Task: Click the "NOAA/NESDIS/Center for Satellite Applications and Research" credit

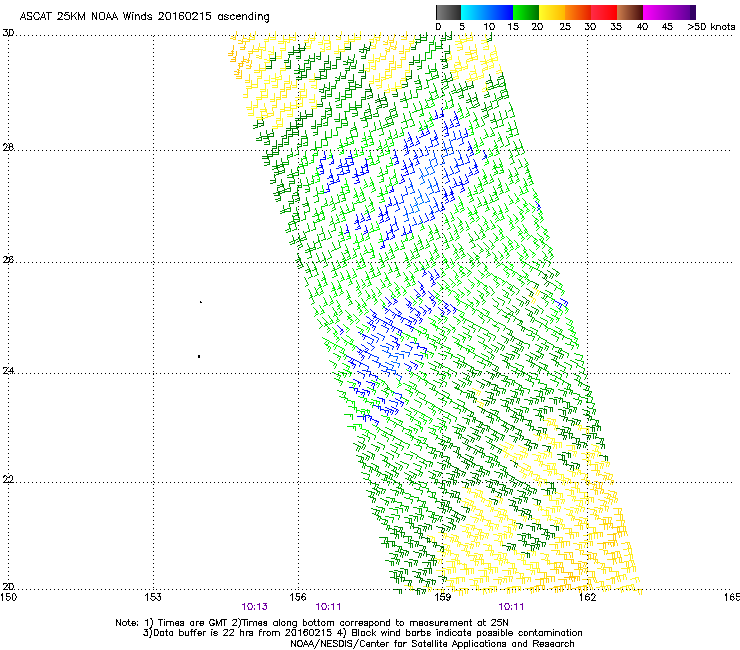Action: [432, 644]
